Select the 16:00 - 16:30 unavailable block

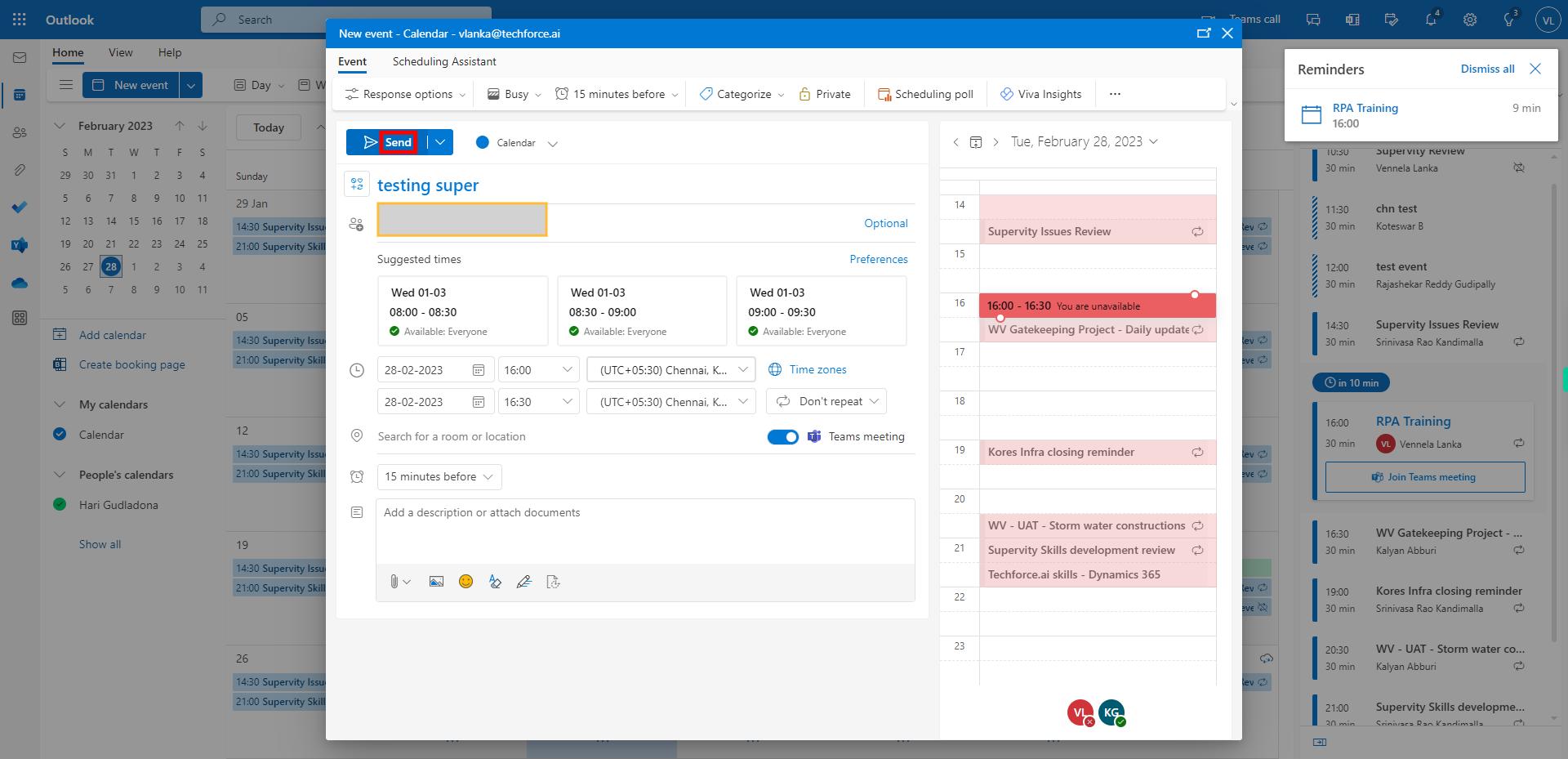[1098, 306]
